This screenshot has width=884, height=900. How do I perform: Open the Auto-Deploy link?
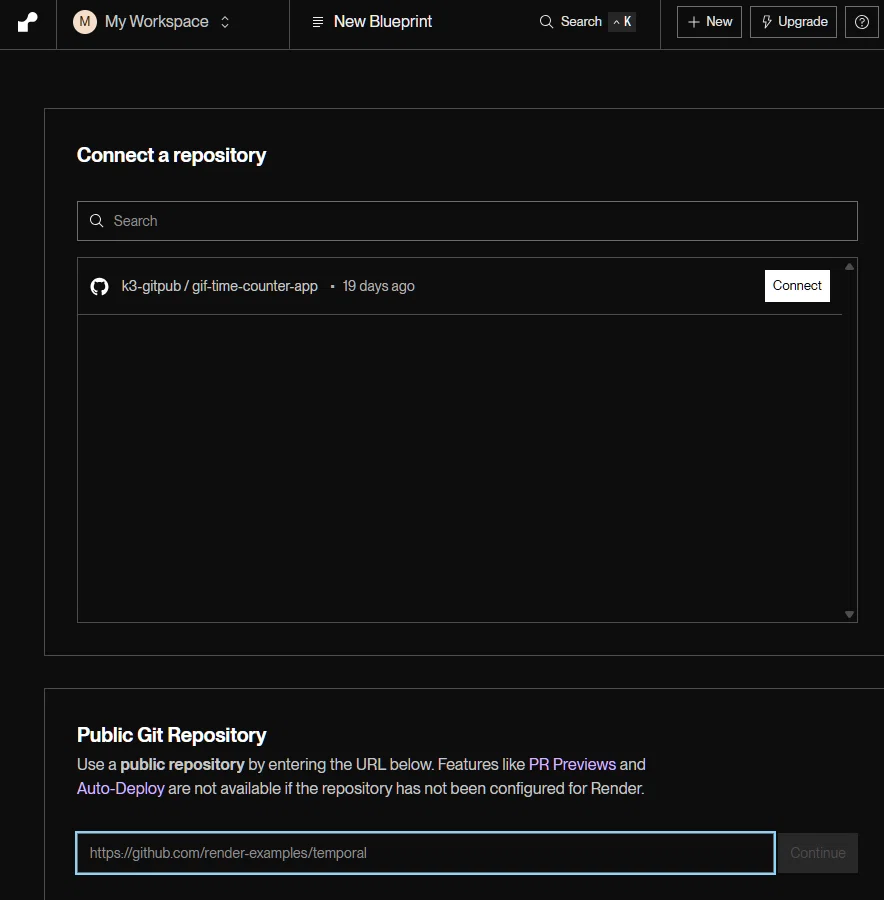pyautogui.click(x=121, y=789)
